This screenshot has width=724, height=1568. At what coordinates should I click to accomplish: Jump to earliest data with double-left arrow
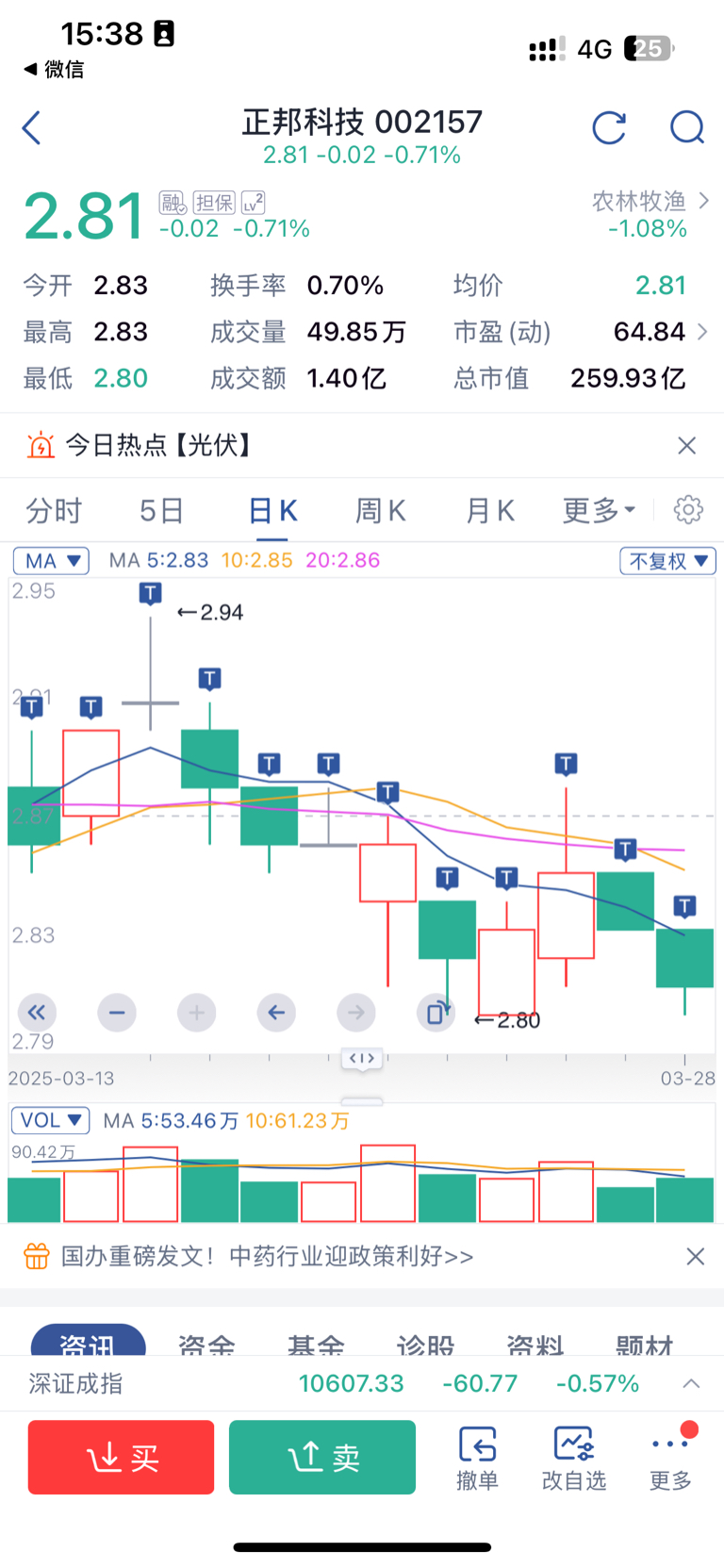click(x=37, y=1013)
